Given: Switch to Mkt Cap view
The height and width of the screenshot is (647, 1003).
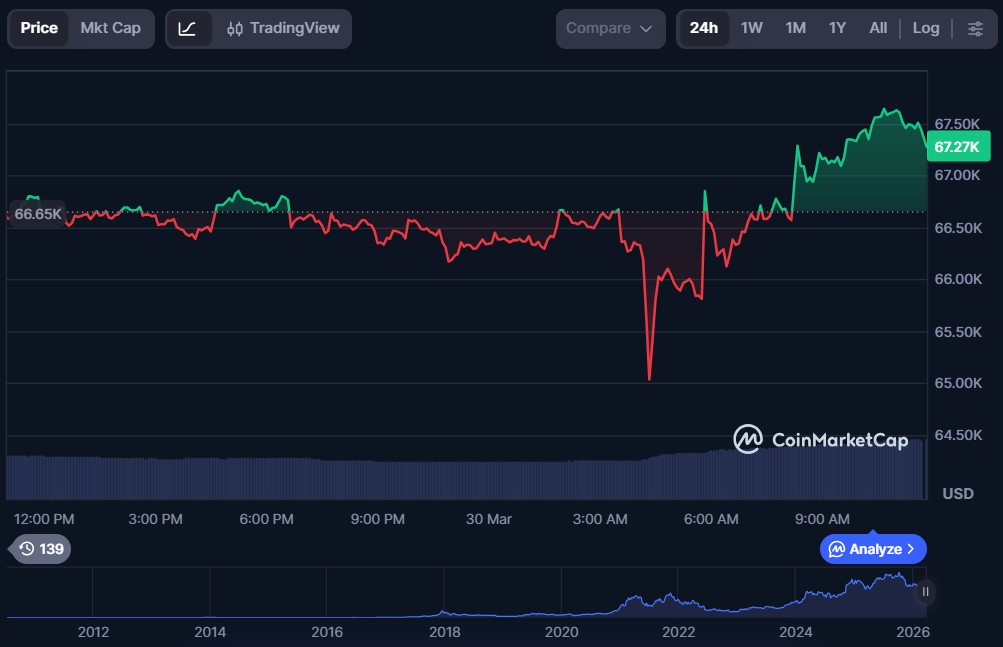Looking at the screenshot, I should (110, 28).
